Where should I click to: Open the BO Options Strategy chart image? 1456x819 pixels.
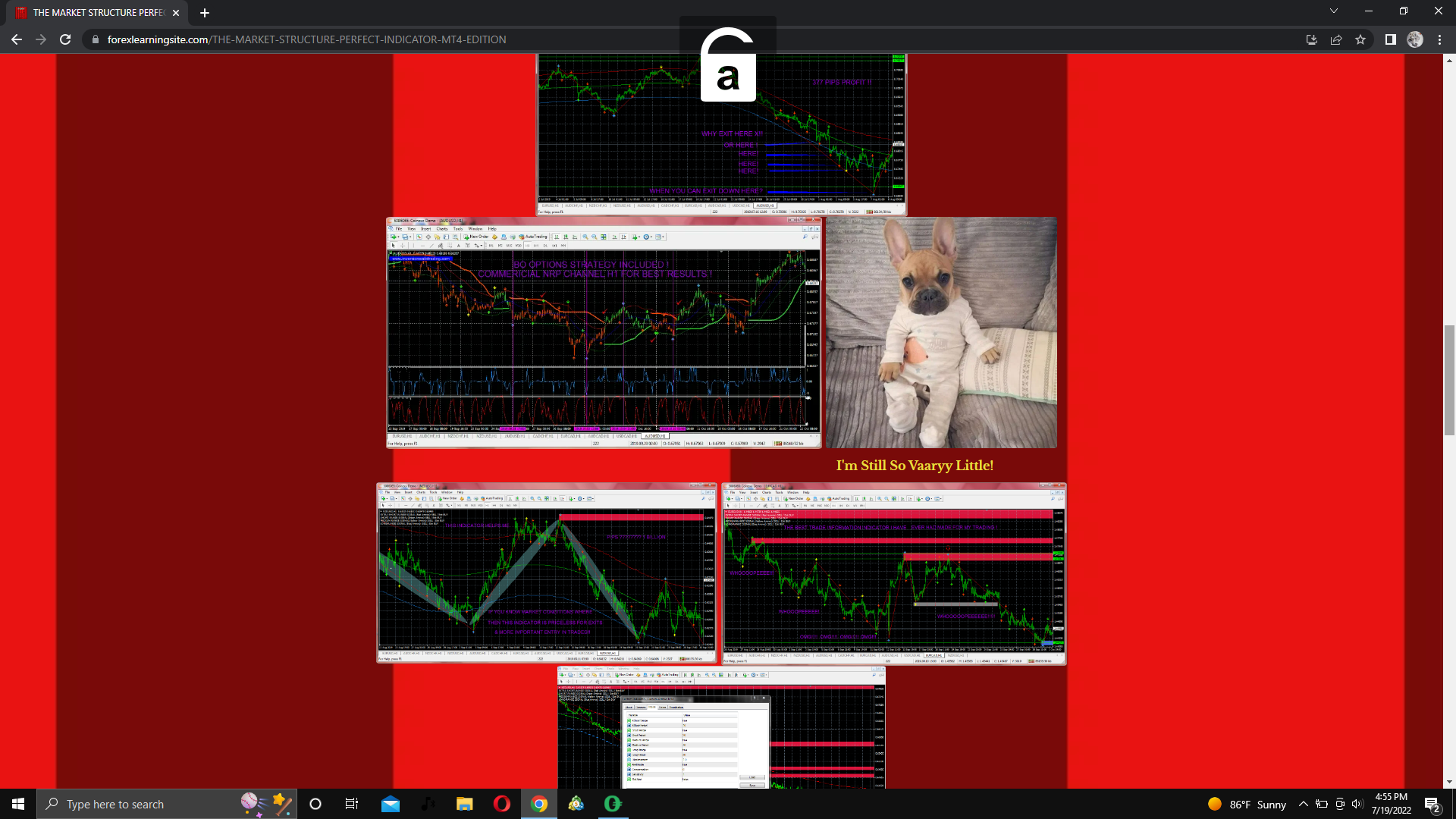[x=604, y=332]
